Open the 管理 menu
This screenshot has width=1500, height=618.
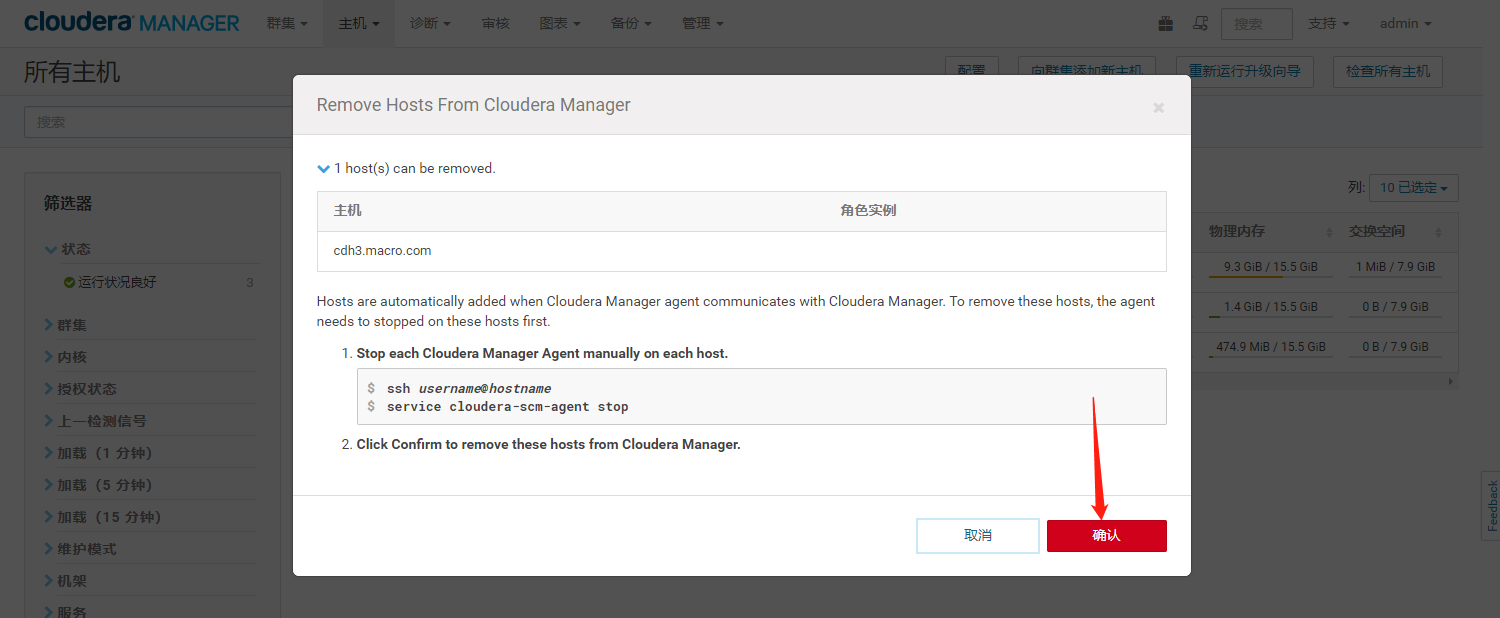703,23
